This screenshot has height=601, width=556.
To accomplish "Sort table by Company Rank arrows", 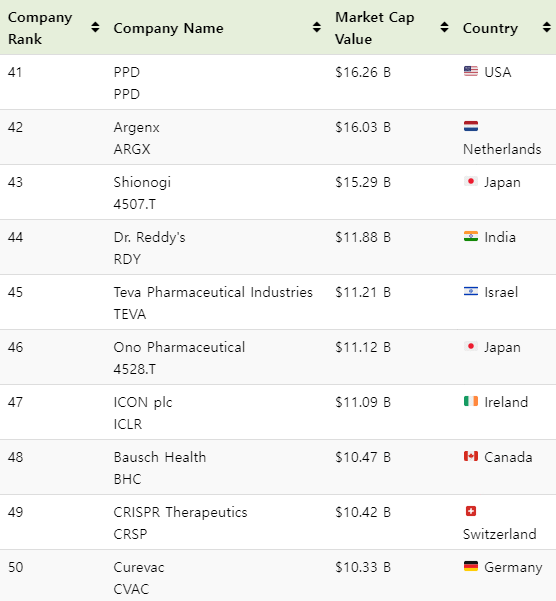I will click(95, 28).
